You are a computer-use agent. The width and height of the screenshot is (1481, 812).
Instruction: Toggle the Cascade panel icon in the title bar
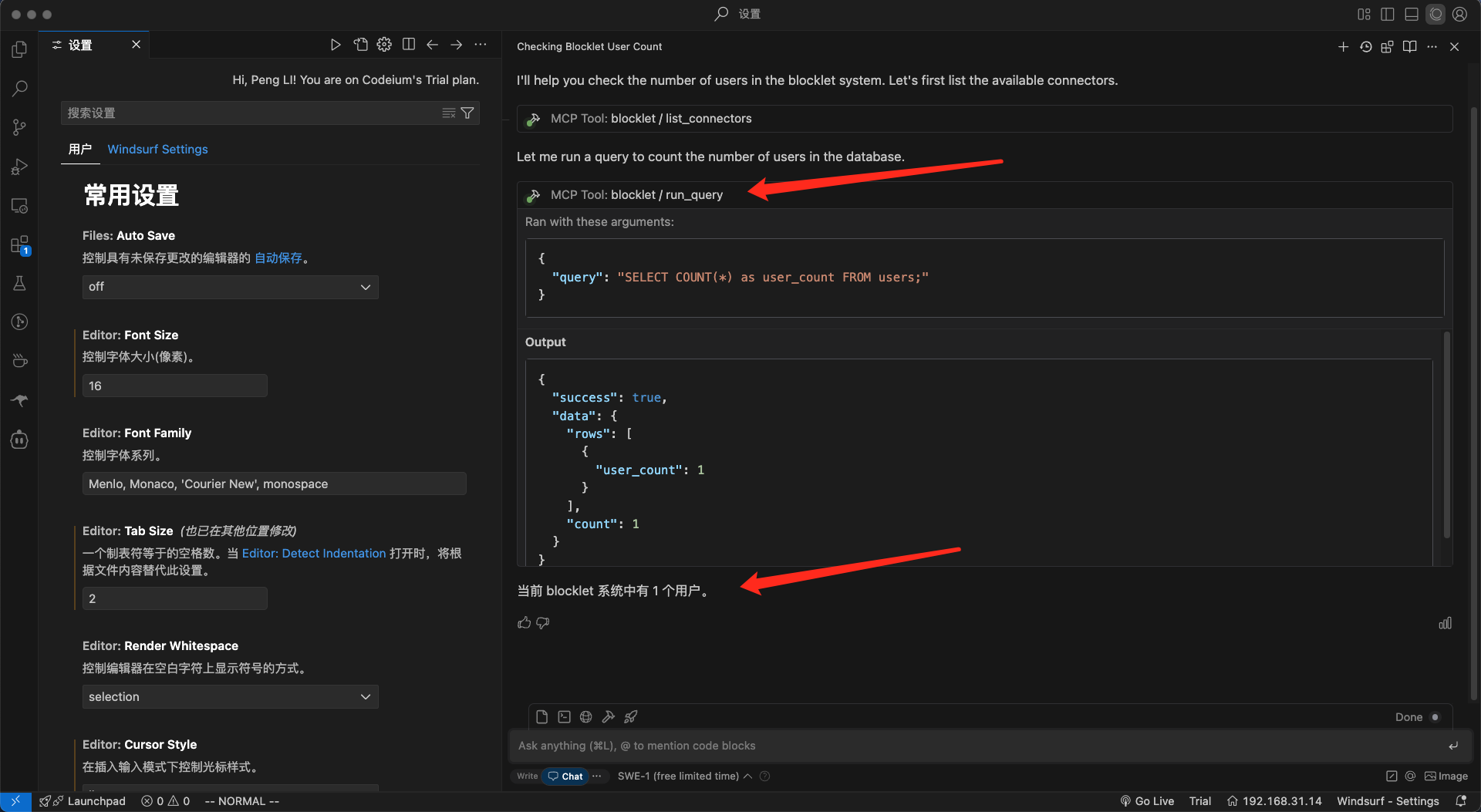1435,14
